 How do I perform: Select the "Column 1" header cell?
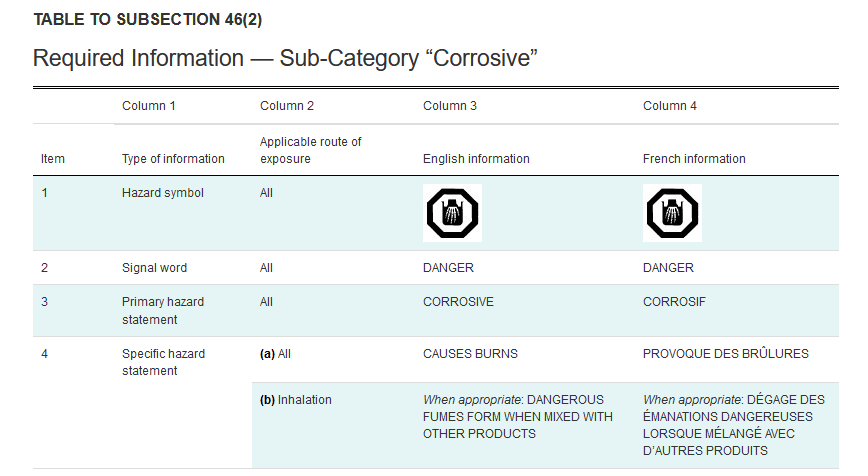point(149,106)
